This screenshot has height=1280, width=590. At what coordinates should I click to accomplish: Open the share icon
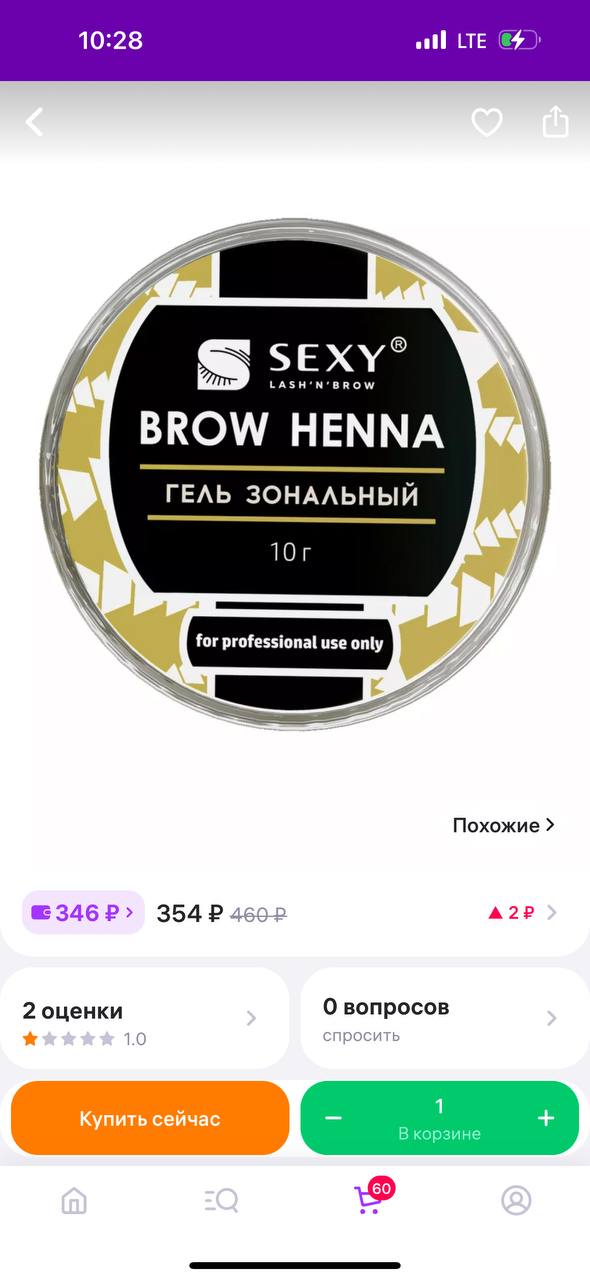(555, 122)
